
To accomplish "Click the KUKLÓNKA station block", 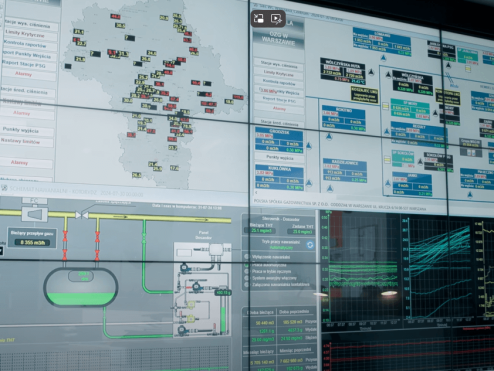I will [279, 178].
